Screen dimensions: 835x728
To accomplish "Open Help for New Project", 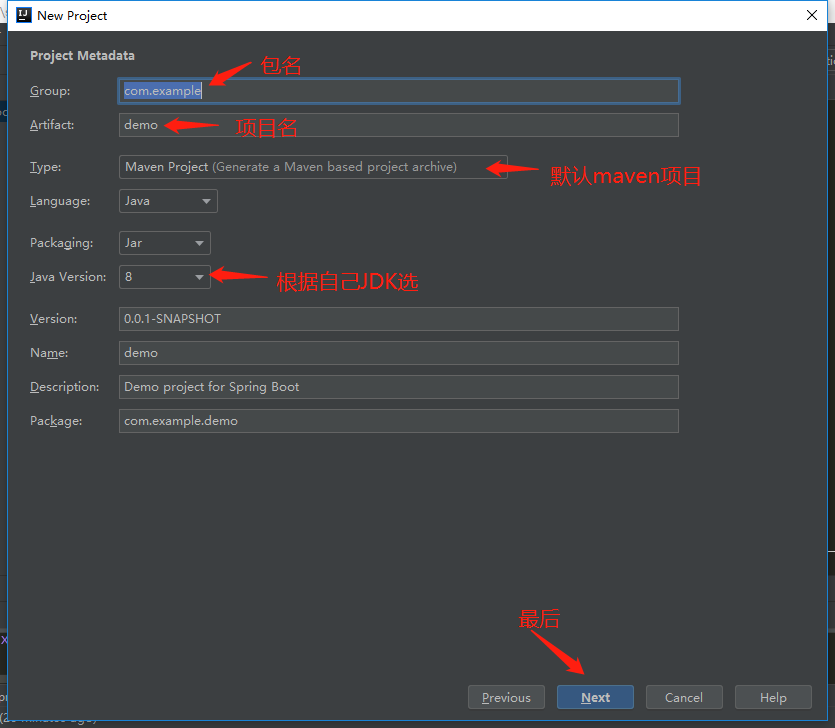I will click(x=773, y=697).
